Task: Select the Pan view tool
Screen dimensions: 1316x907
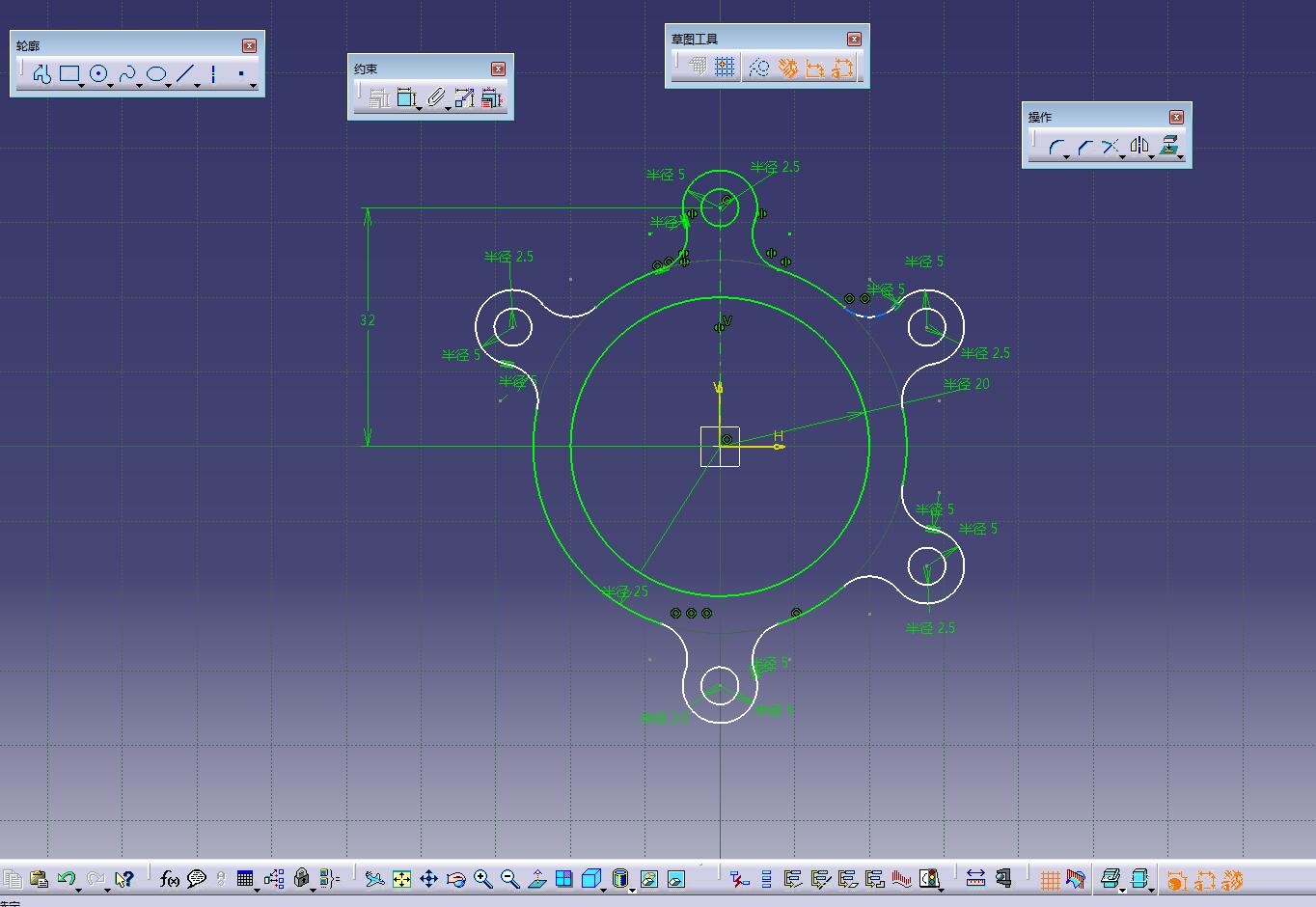Action: pos(428,879)
